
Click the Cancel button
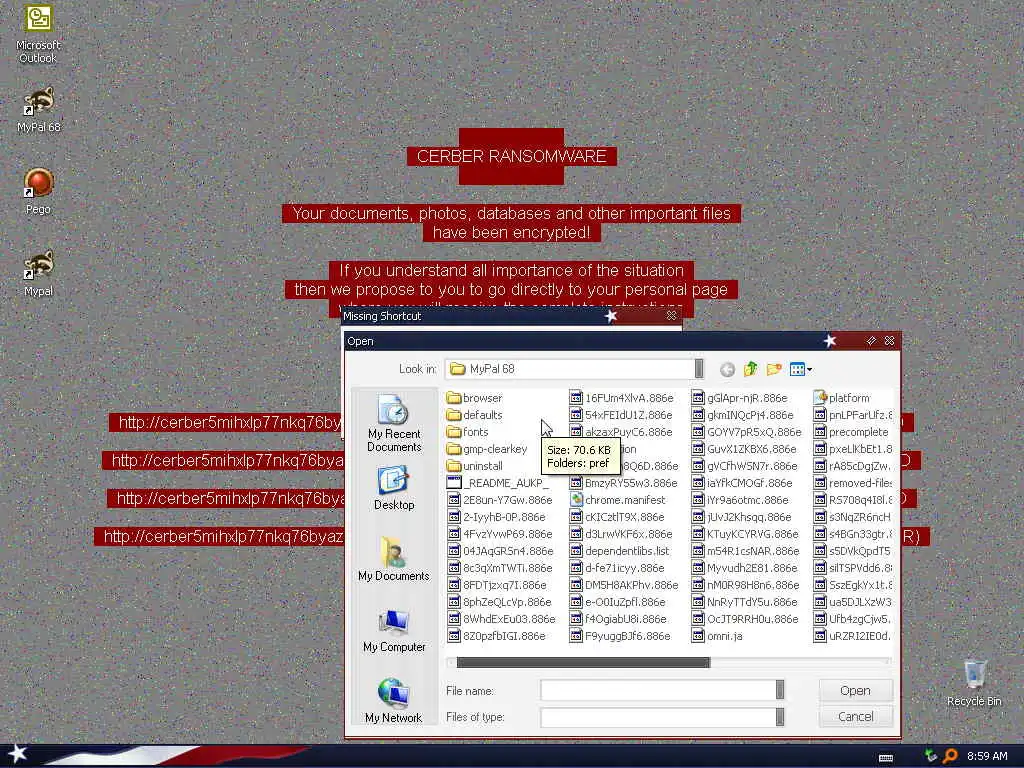point(855,716)
